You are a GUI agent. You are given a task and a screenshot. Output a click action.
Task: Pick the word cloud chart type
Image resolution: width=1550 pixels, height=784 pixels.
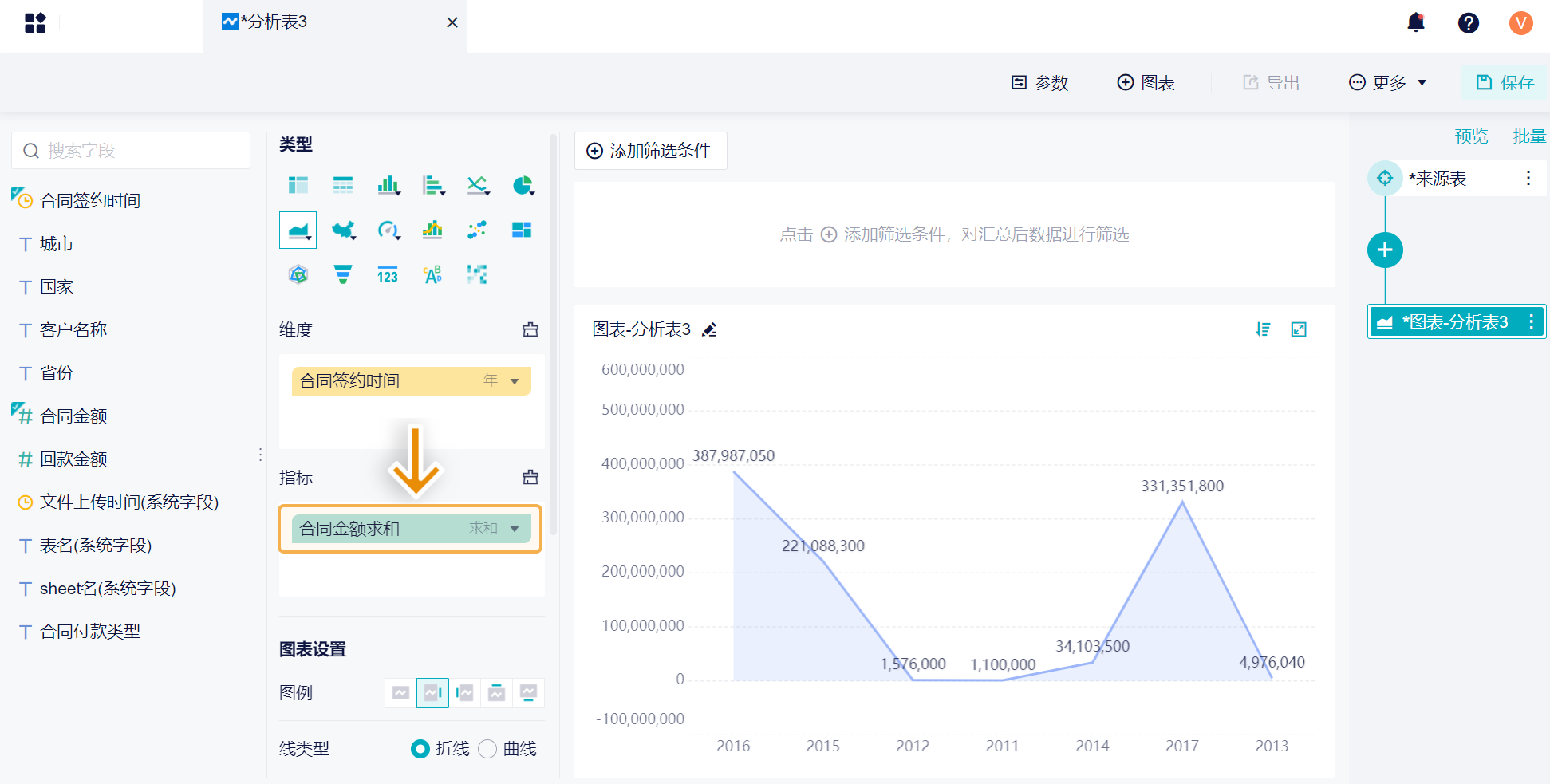(x=432, y=275)
